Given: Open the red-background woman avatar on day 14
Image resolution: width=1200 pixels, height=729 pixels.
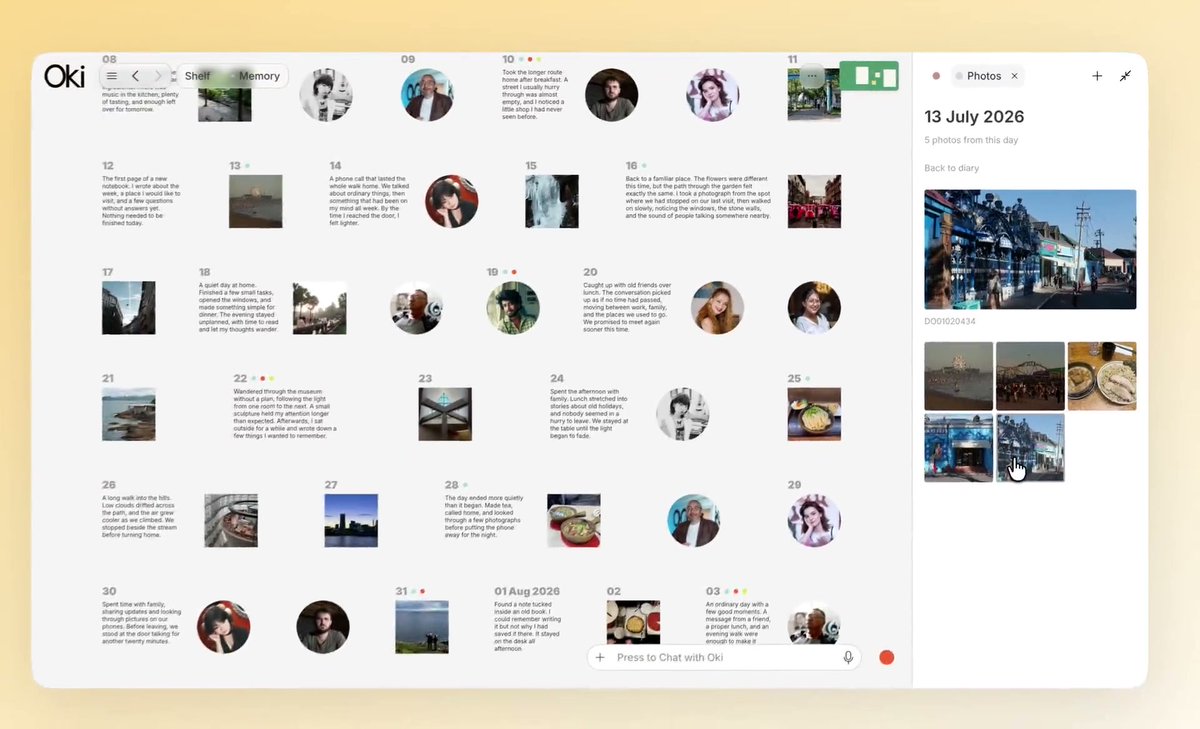Looking at the screenshot, I should [451, 201].
